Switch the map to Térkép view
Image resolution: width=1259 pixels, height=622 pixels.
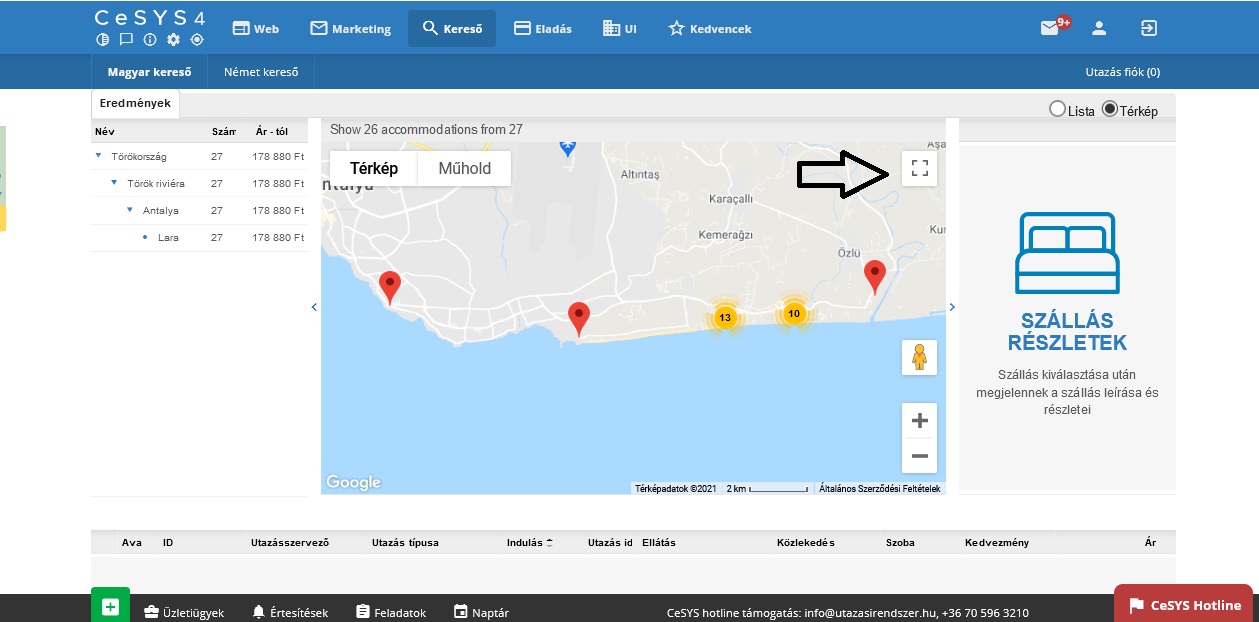[374, 168]
